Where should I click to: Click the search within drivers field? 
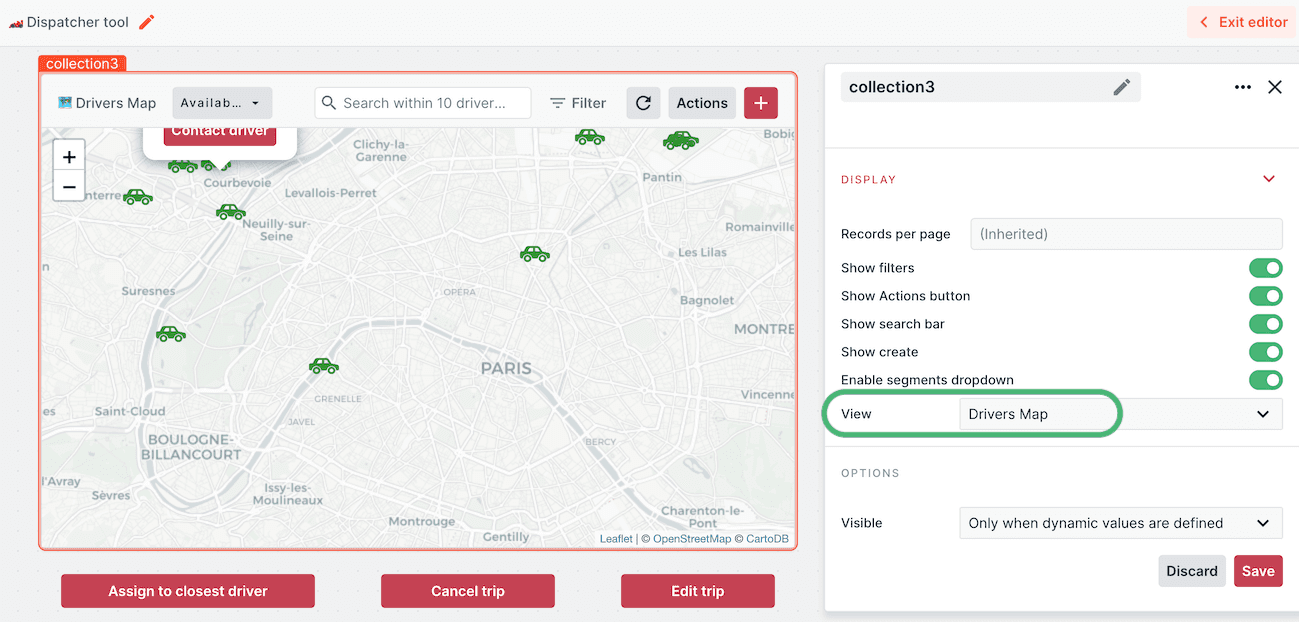[423, 103]
